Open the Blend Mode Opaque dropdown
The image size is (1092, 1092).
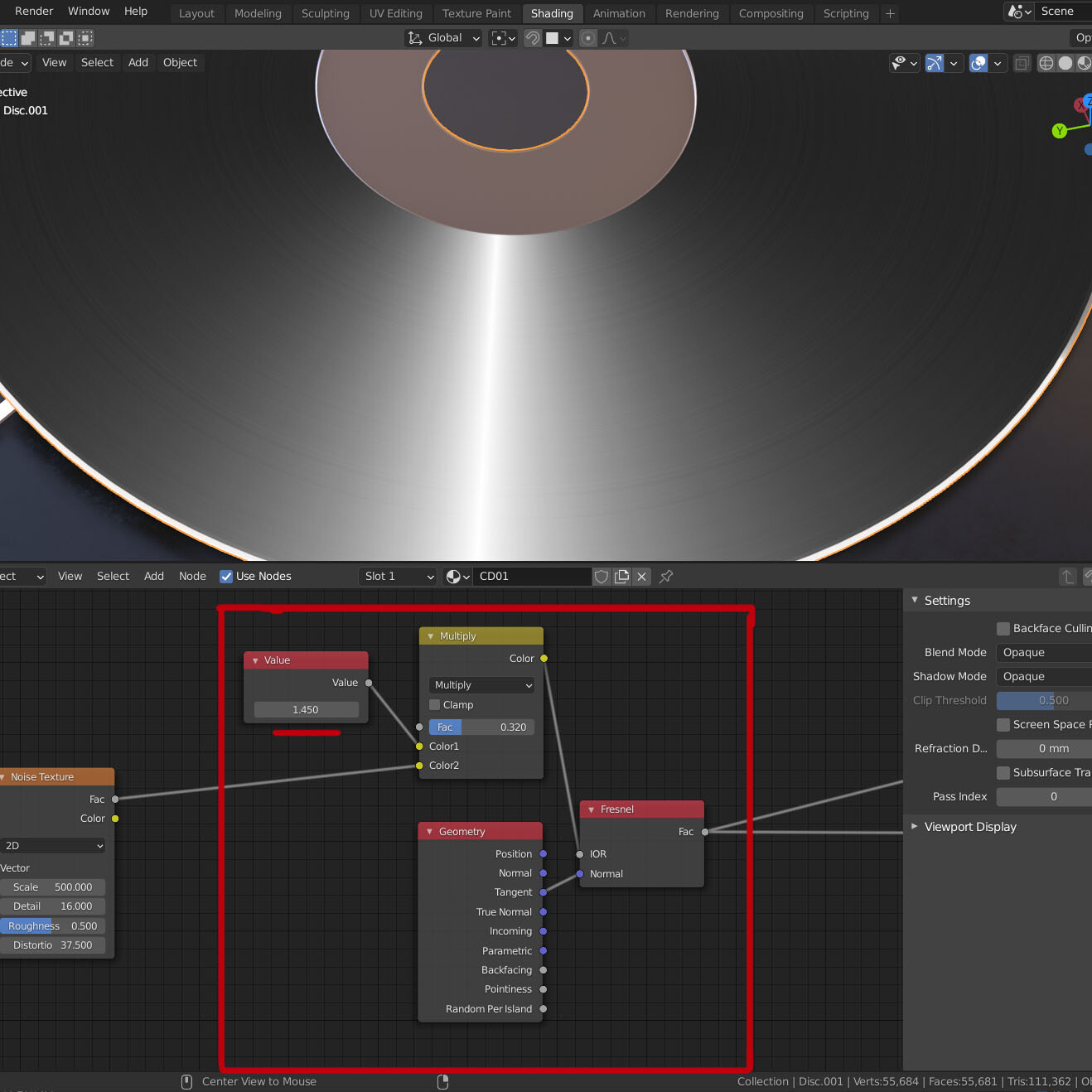pyautogui.click(x=1044, y=653)
